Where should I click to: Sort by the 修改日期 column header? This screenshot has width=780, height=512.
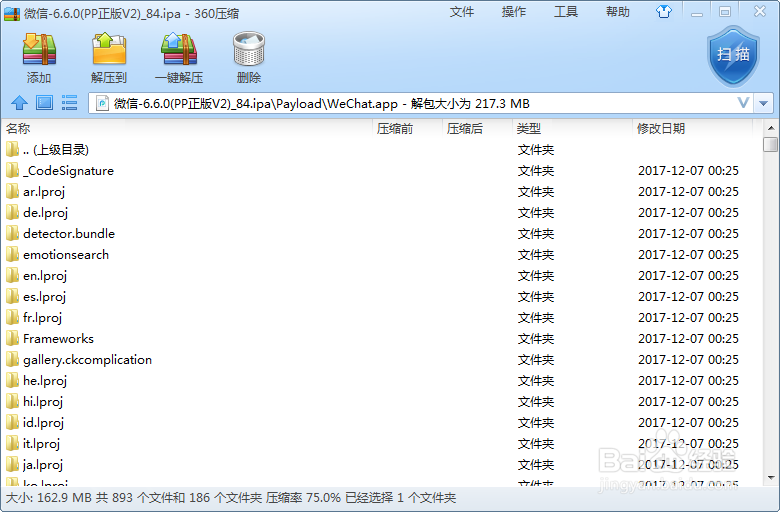[692, 129]
